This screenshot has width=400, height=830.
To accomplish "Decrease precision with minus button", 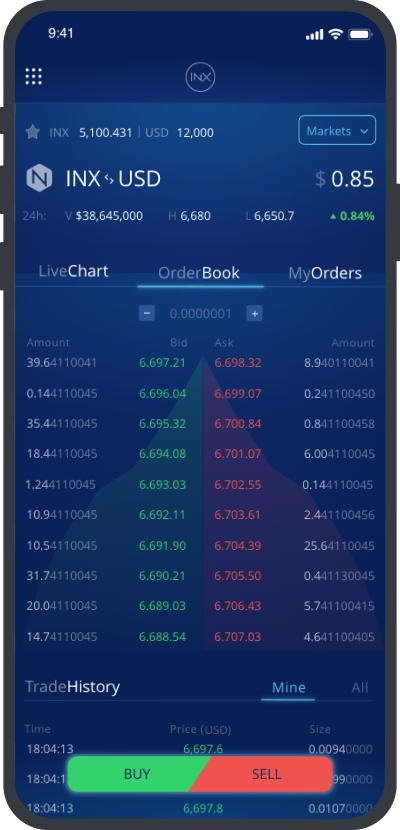I will pos(147,313).
